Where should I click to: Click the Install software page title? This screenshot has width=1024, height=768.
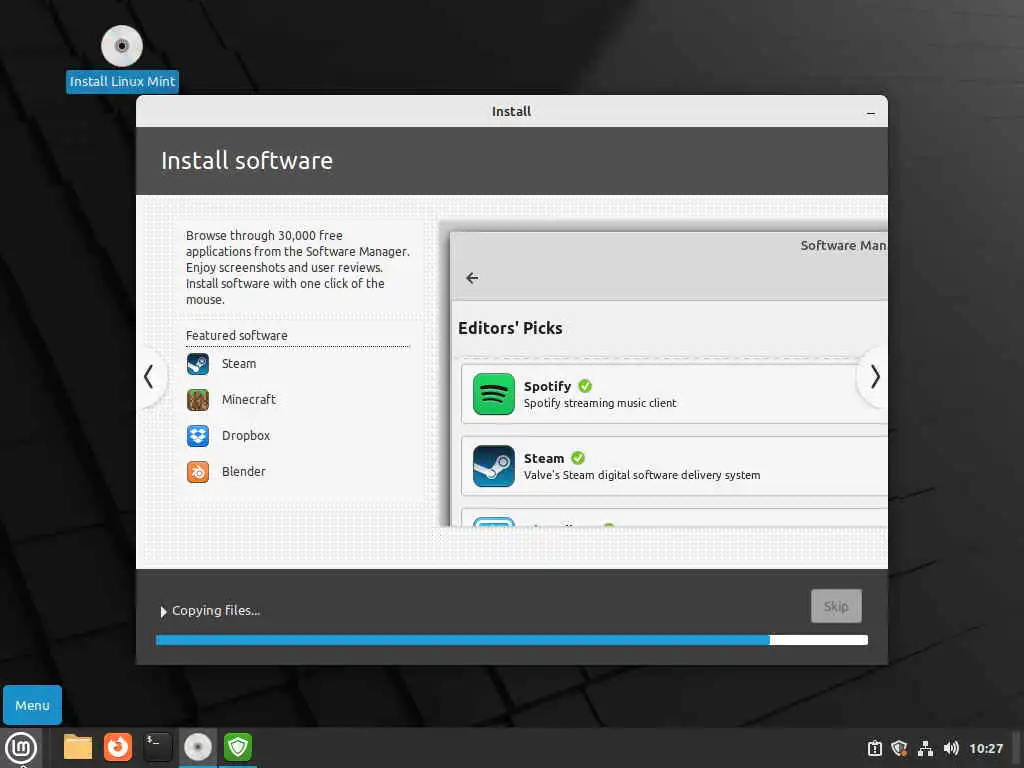pyautogui.click(x=247, y=161)
